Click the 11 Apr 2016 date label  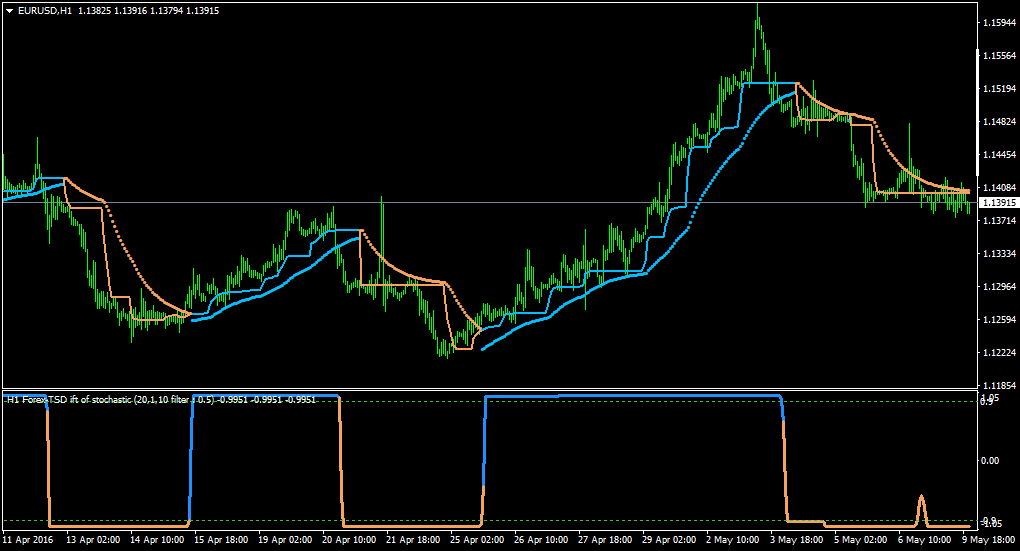tap(29, 539)
